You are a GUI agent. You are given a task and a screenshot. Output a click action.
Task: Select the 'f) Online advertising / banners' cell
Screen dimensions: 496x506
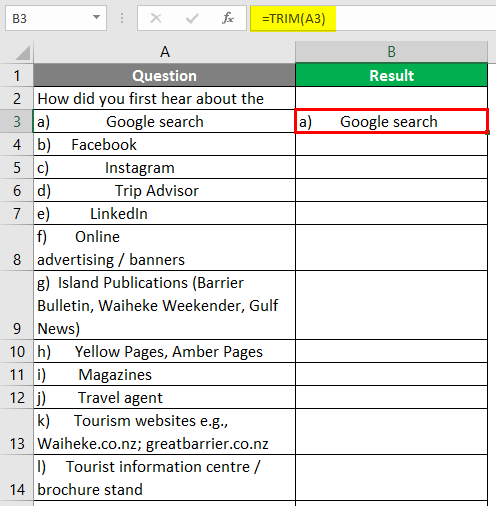pos(164,248)
